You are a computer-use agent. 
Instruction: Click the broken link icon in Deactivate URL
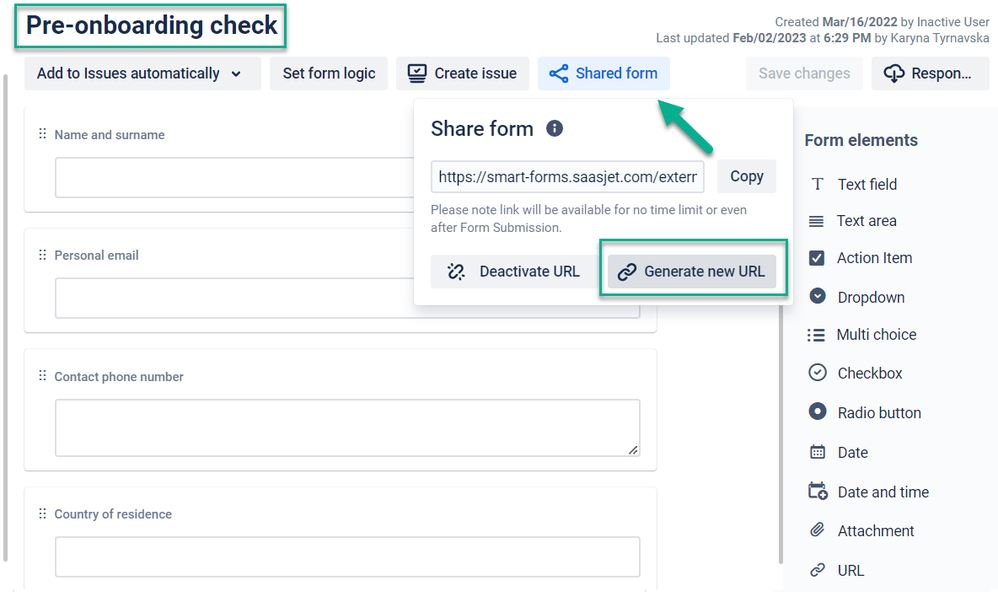click(456, 272)
